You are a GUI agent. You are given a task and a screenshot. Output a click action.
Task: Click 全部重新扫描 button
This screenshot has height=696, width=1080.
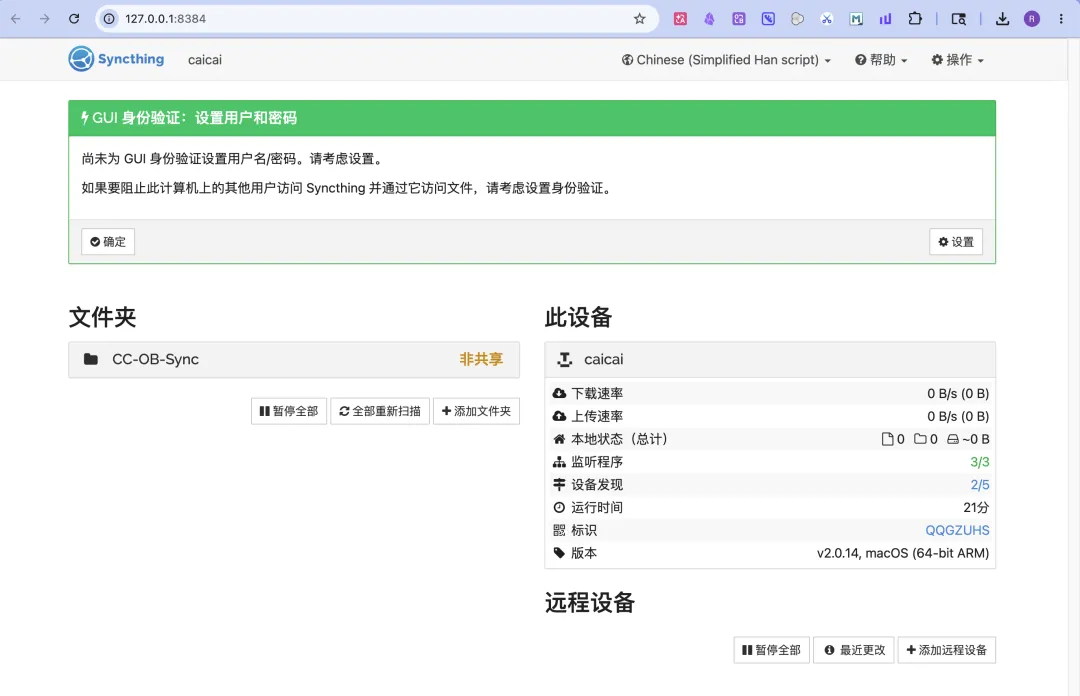[x=380, y=411]
